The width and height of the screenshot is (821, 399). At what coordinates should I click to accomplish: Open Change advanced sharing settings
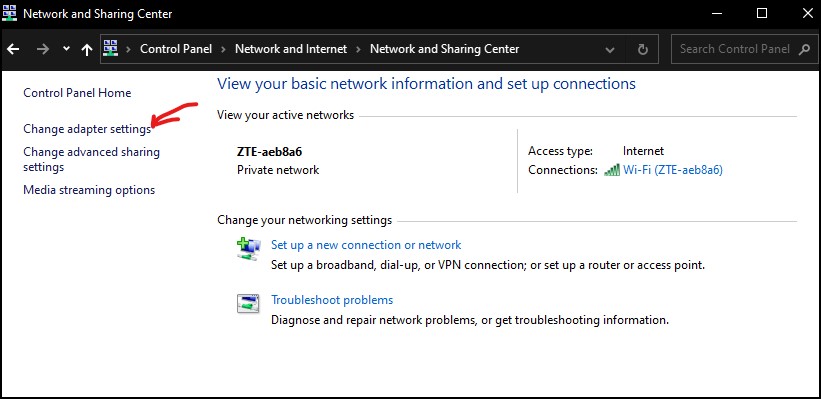click(x=92, y=160)
